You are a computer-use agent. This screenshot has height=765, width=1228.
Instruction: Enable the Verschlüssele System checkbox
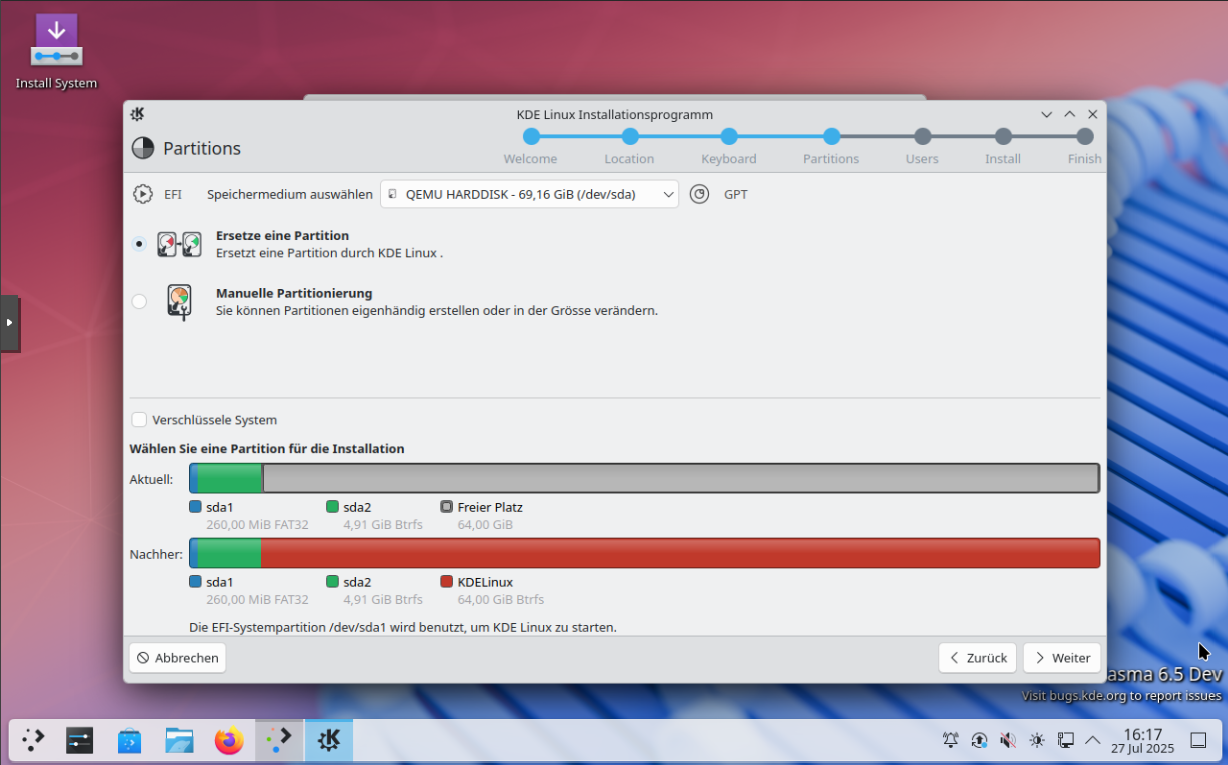click(x=139, y=420)
